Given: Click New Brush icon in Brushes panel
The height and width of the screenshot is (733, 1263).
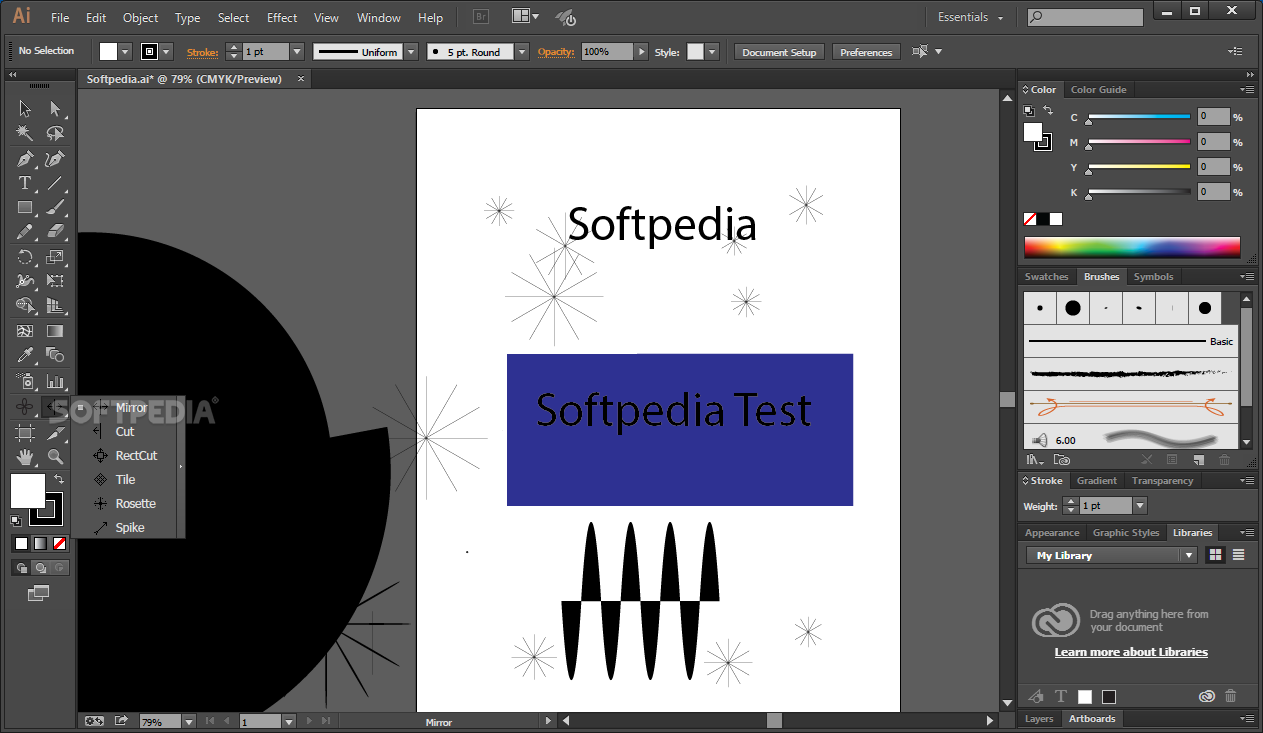Looking at the screenshot, I should [1199, 460].
